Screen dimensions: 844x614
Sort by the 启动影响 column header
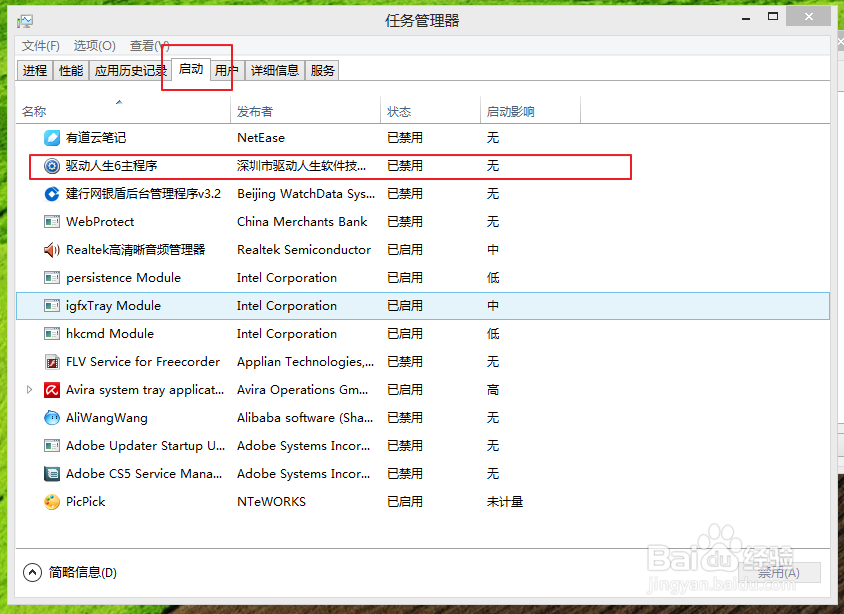point(530,111)
